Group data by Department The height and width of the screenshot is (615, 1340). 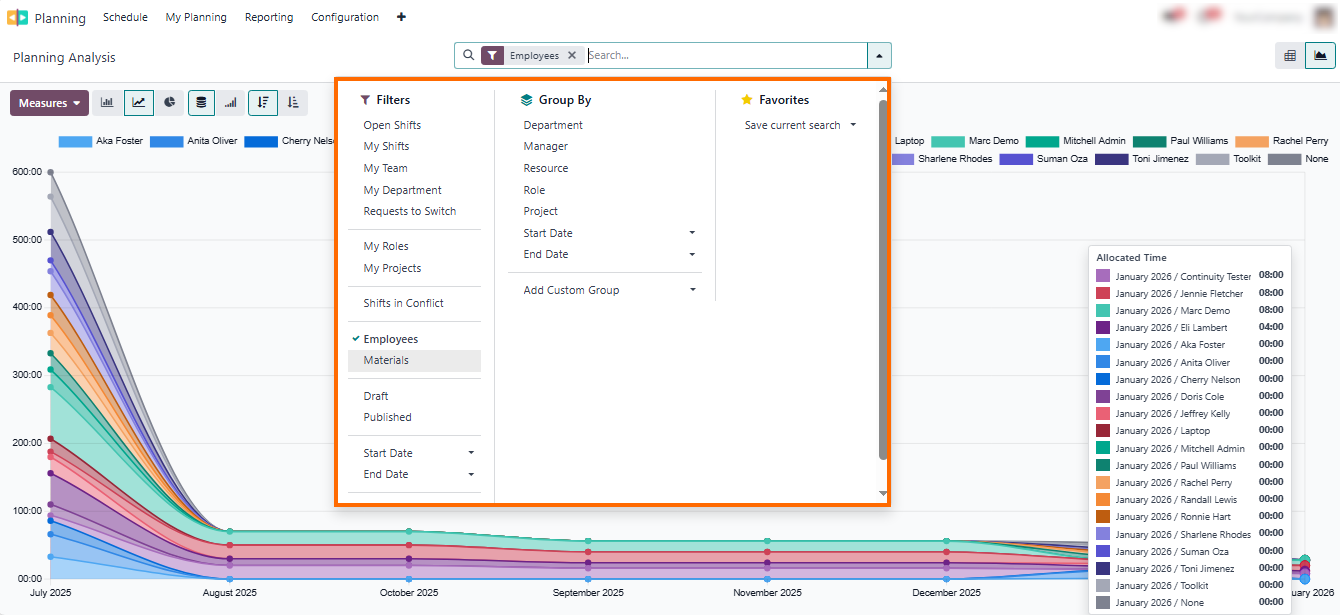[555, 125]
